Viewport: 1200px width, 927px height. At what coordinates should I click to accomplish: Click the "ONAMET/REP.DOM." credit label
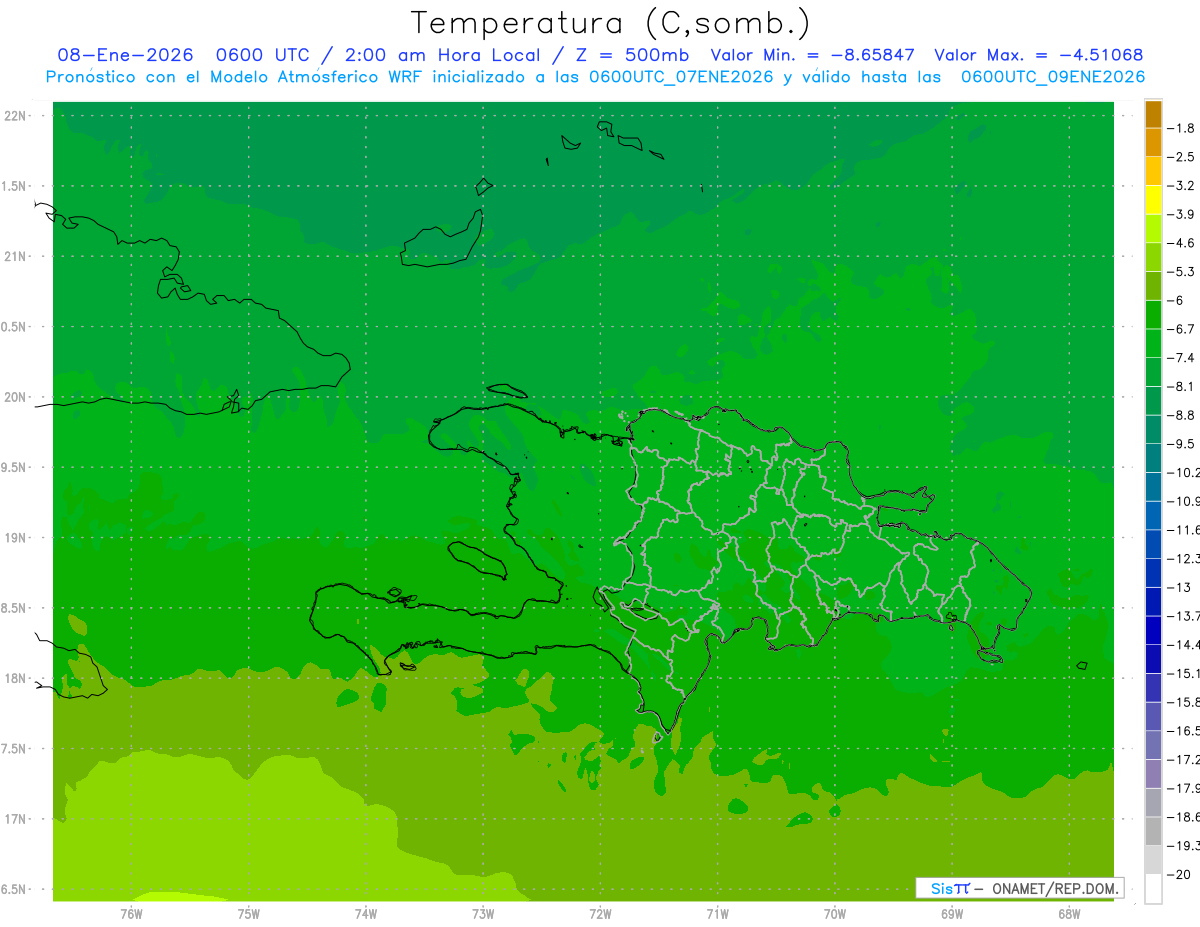click(x=1055, y=888)
